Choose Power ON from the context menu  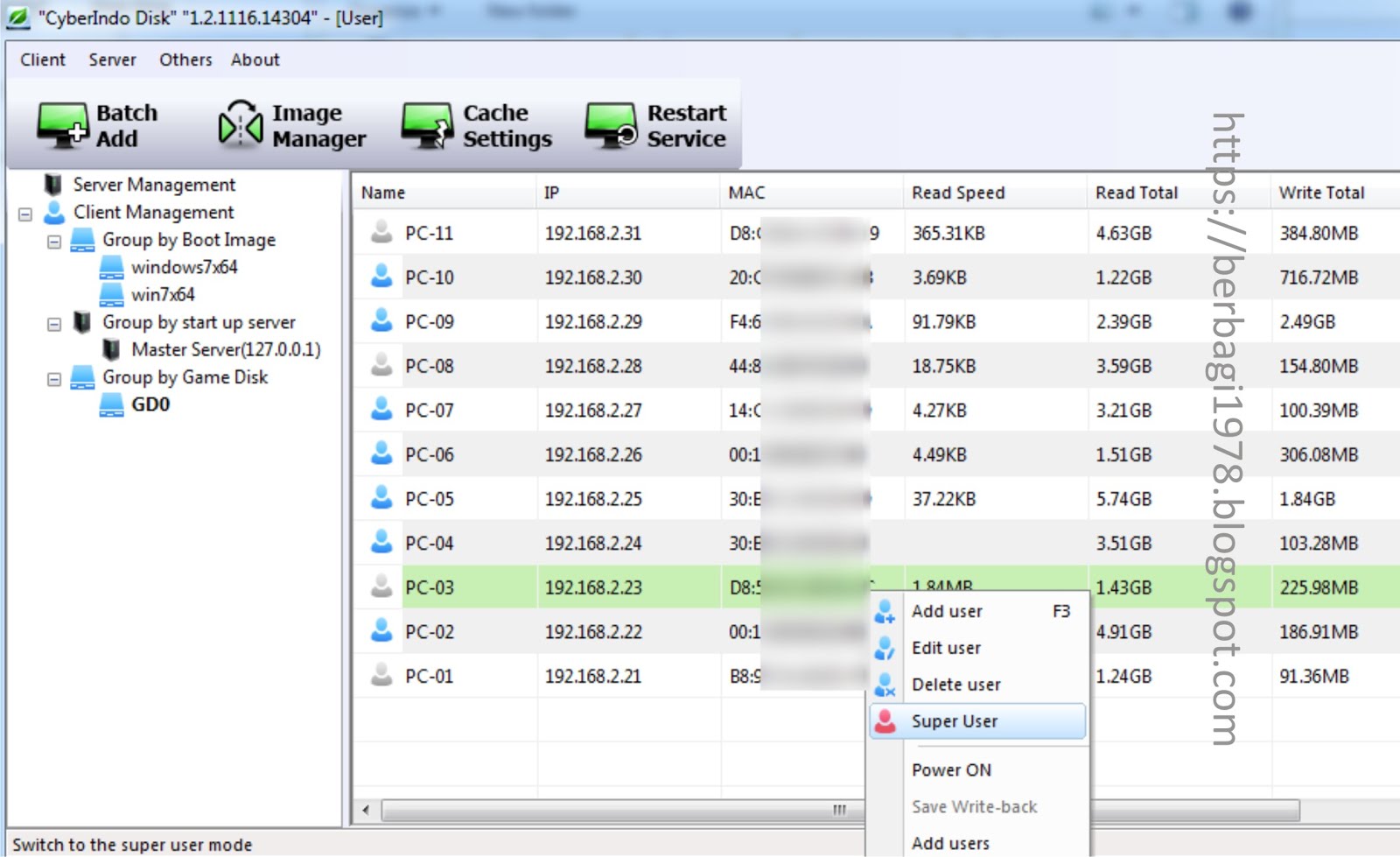coord(978,770)
